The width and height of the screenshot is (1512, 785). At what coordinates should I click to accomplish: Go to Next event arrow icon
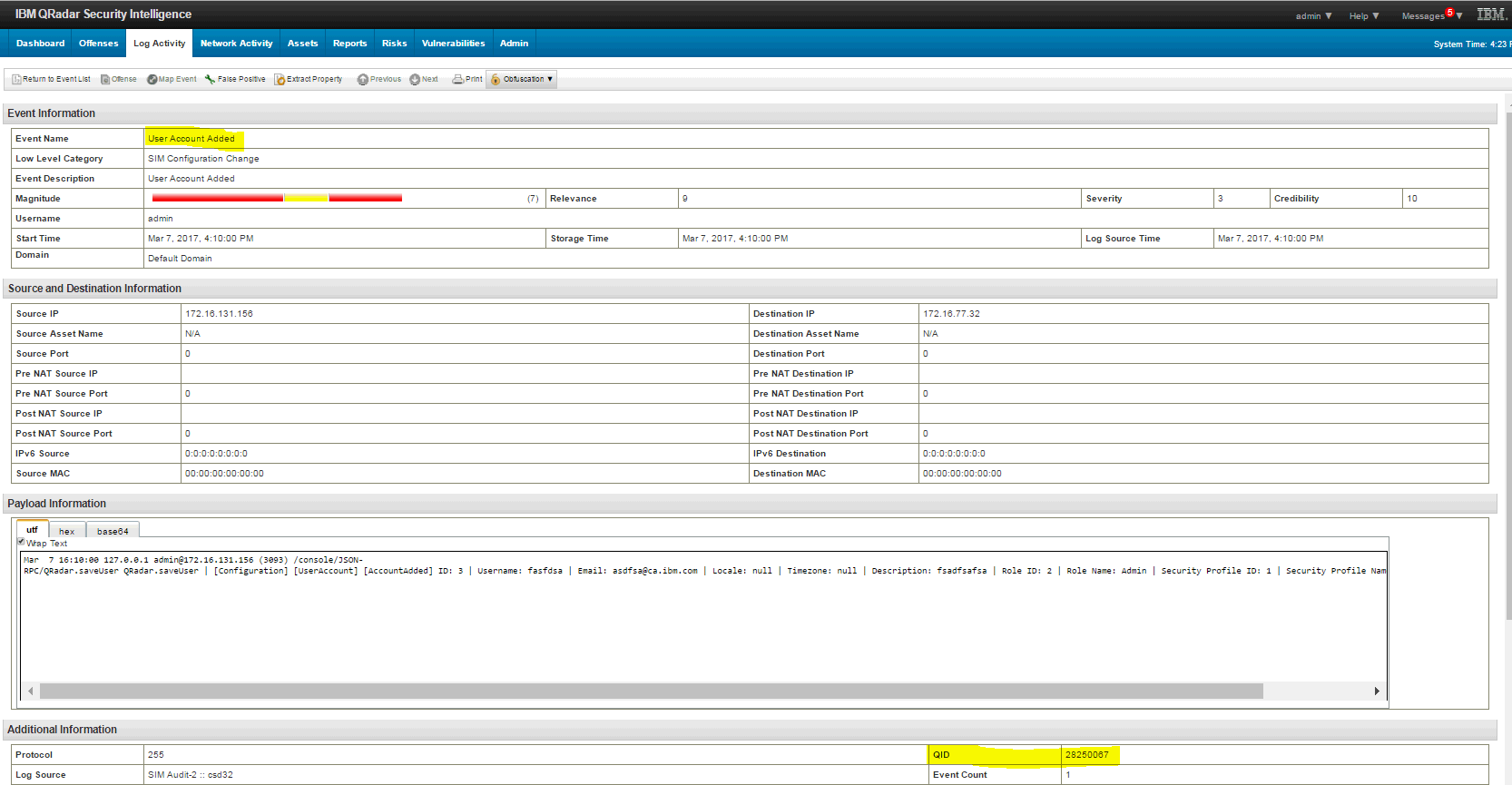[x=415, y=80]
